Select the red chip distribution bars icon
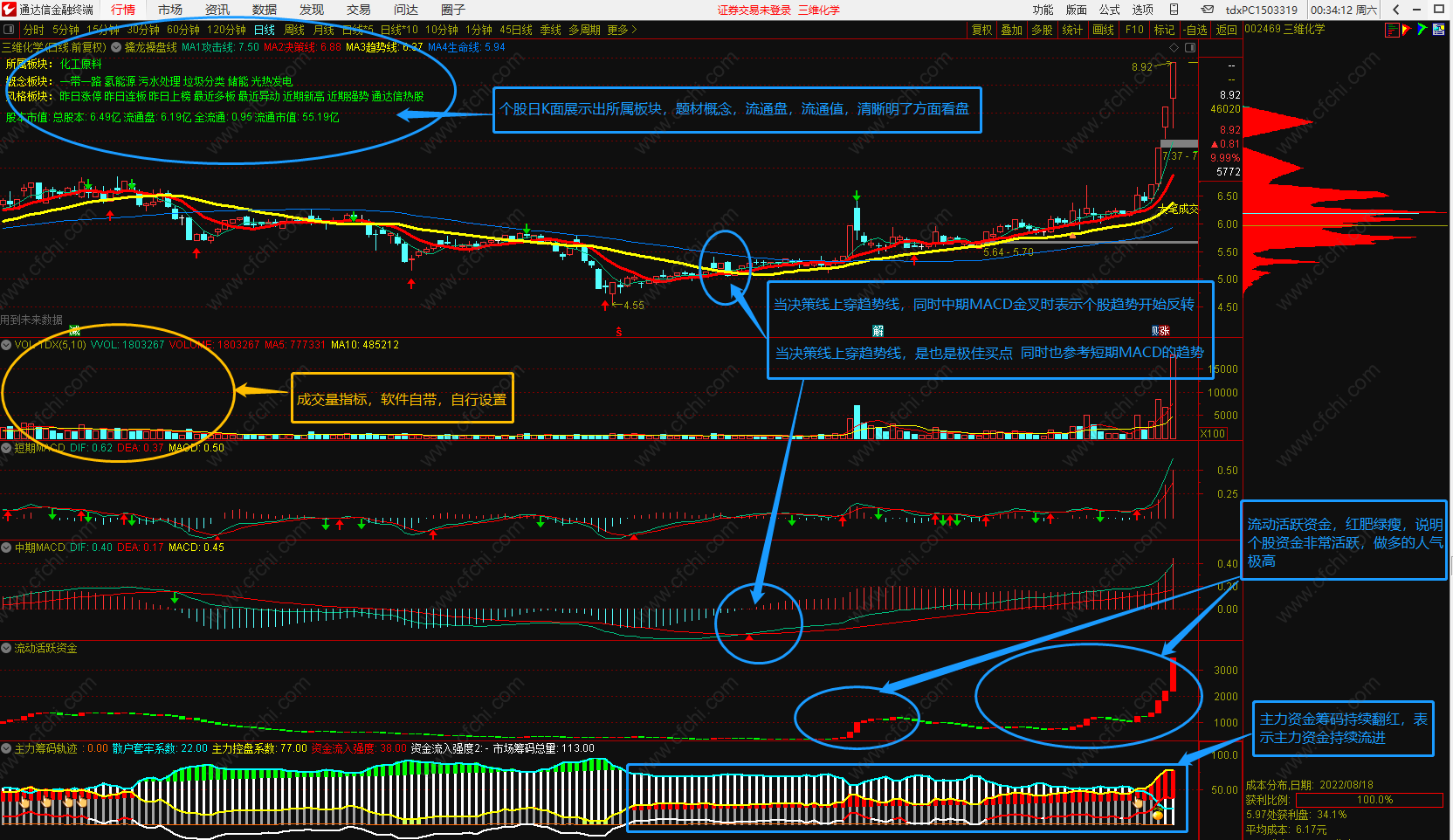1453x840 pixels. click(x=1391, y=30)
